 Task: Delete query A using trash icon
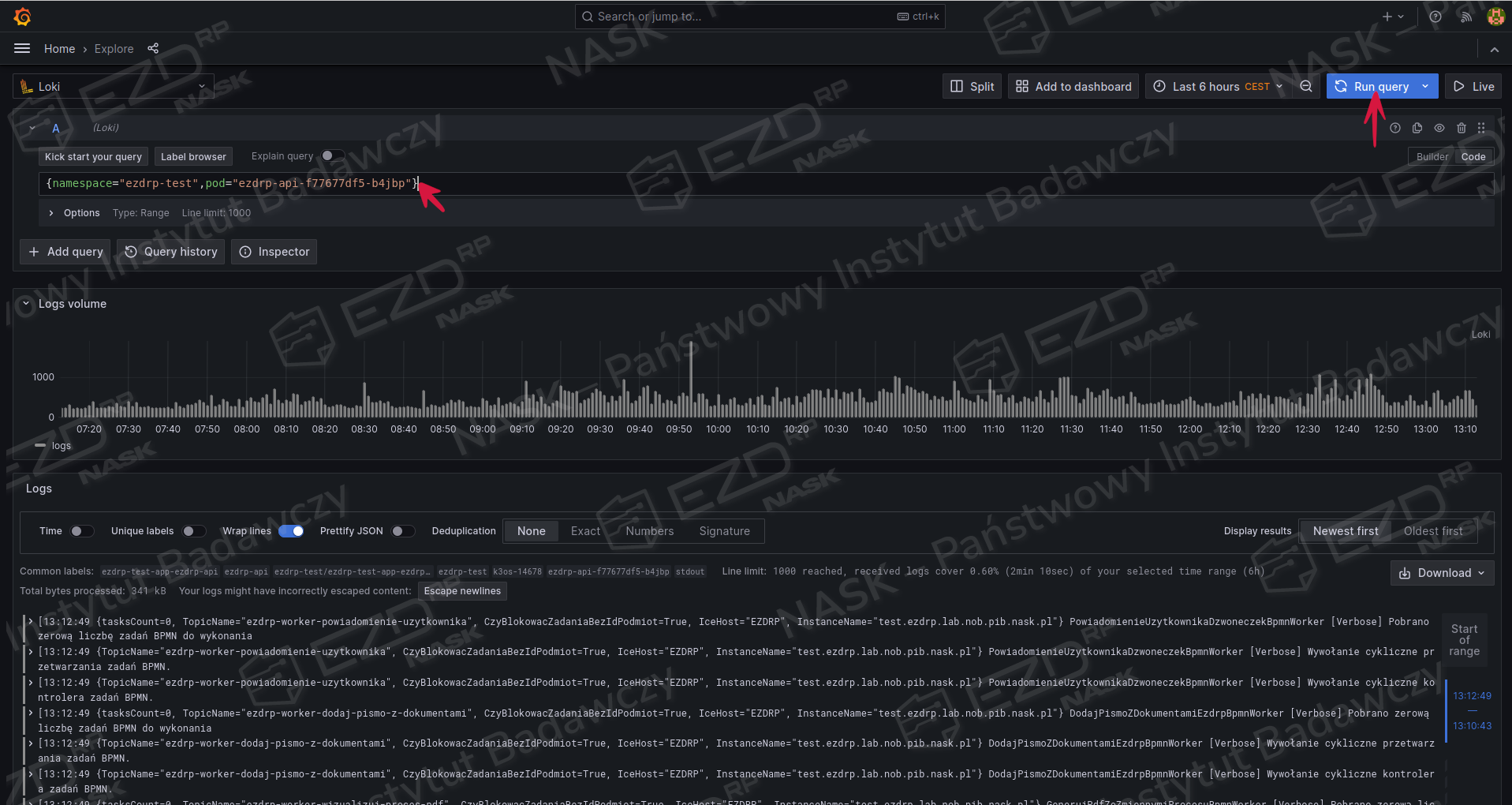pos(1462,128)
